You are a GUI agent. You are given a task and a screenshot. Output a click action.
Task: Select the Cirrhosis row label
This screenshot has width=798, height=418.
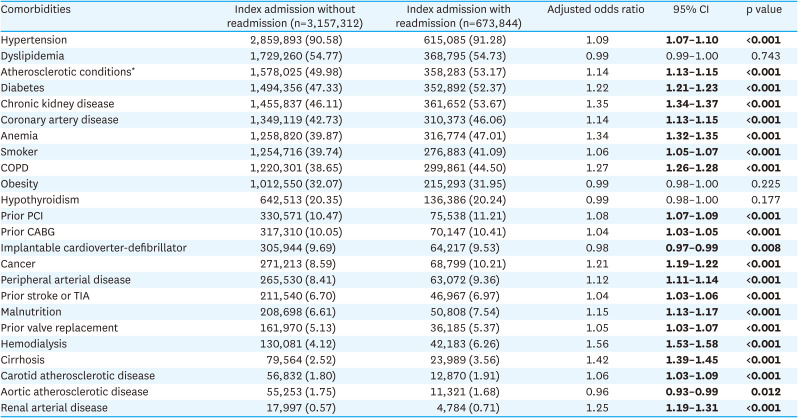(x=30, y=359)
